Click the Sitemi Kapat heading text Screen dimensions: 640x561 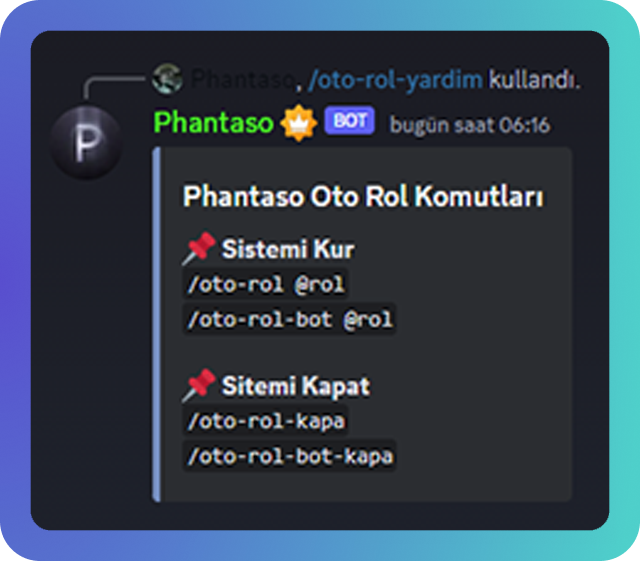296,386
